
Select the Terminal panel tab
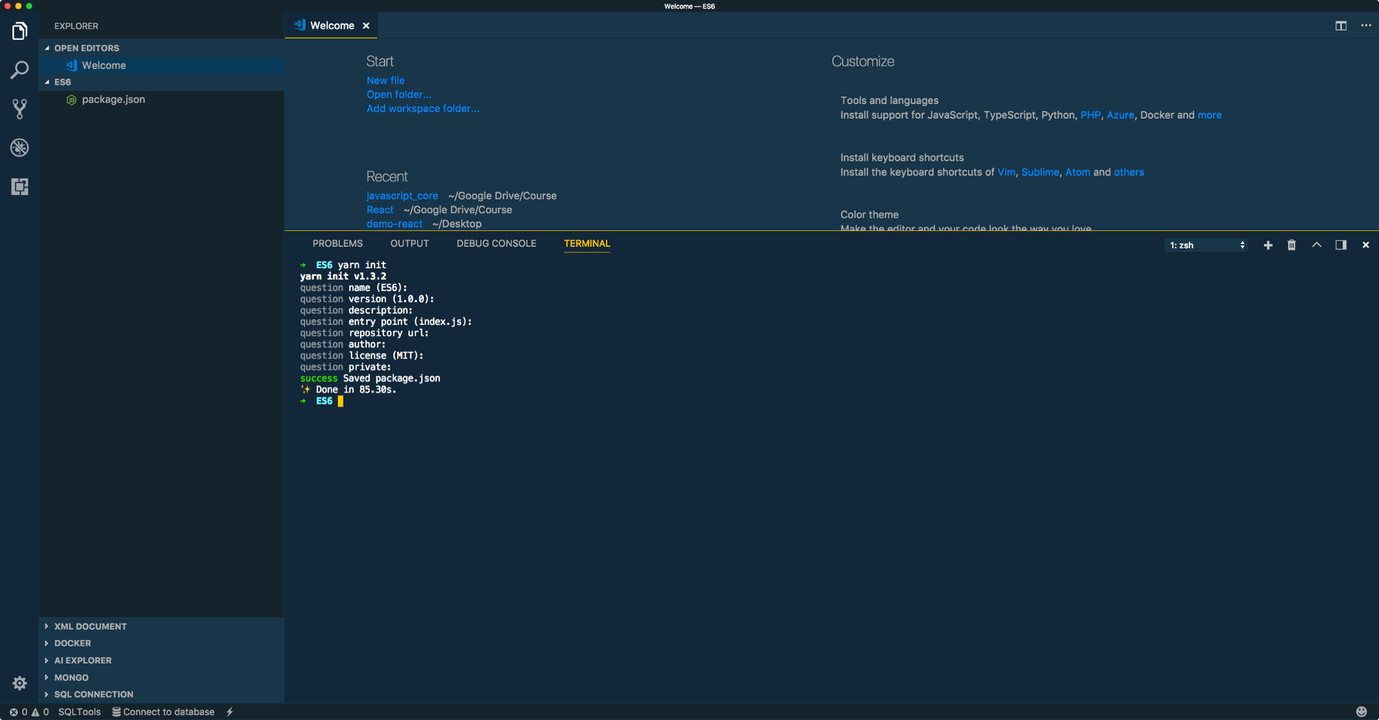(587, 244)
